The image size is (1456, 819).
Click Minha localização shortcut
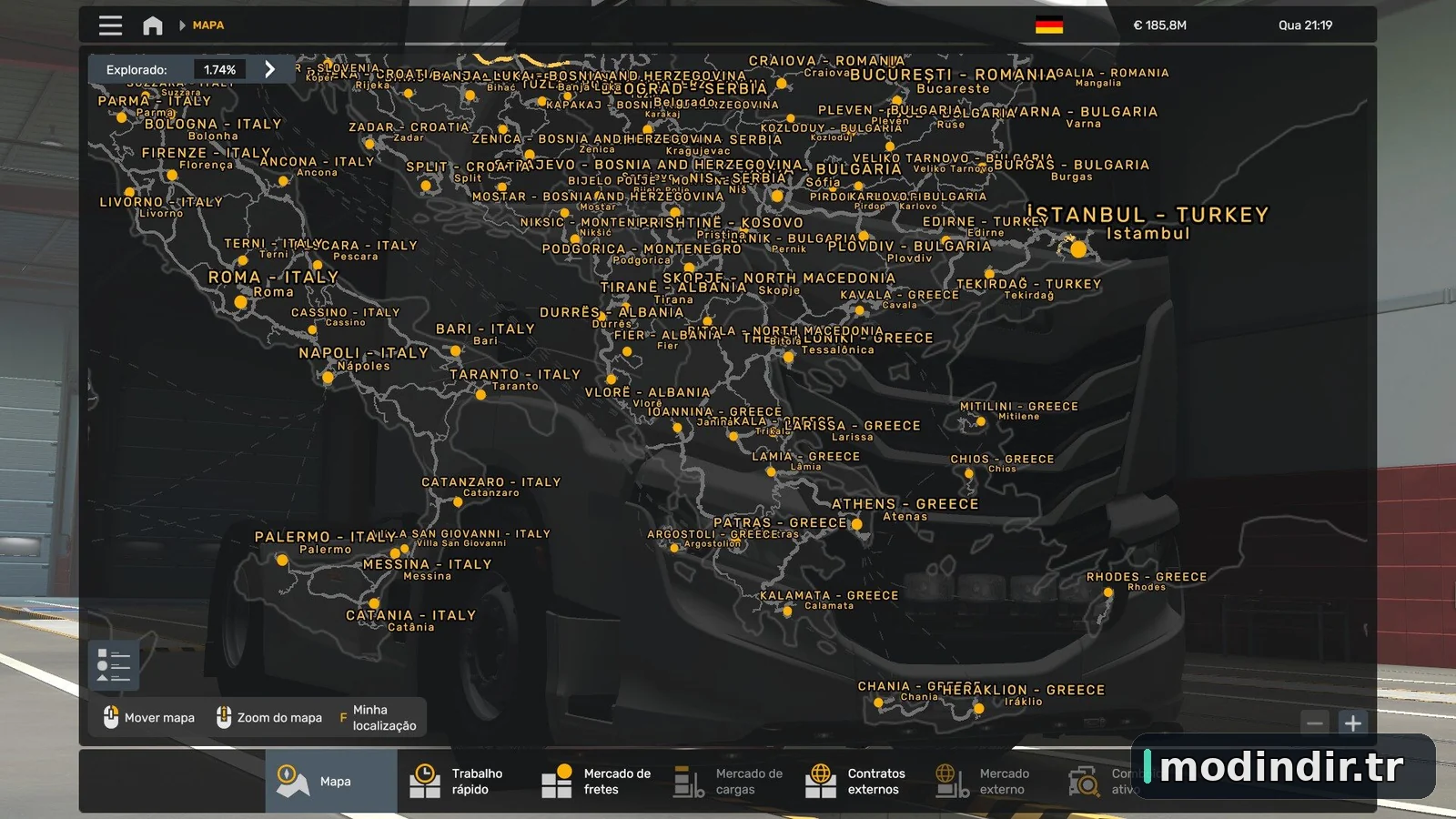378,717
